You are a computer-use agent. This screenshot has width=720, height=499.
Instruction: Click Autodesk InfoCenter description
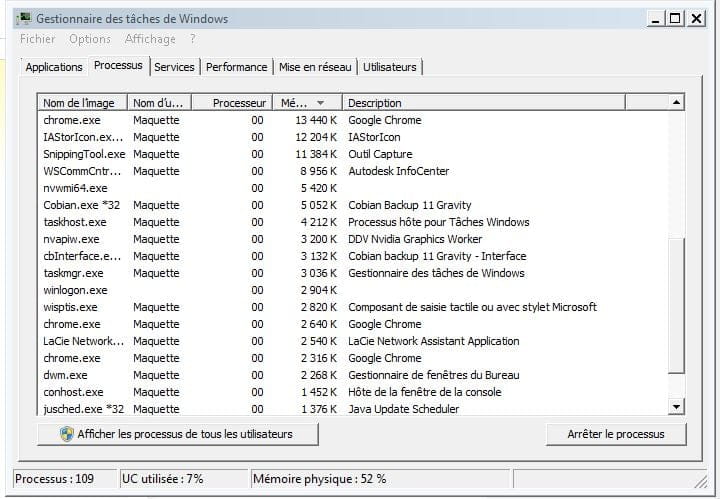399,171
